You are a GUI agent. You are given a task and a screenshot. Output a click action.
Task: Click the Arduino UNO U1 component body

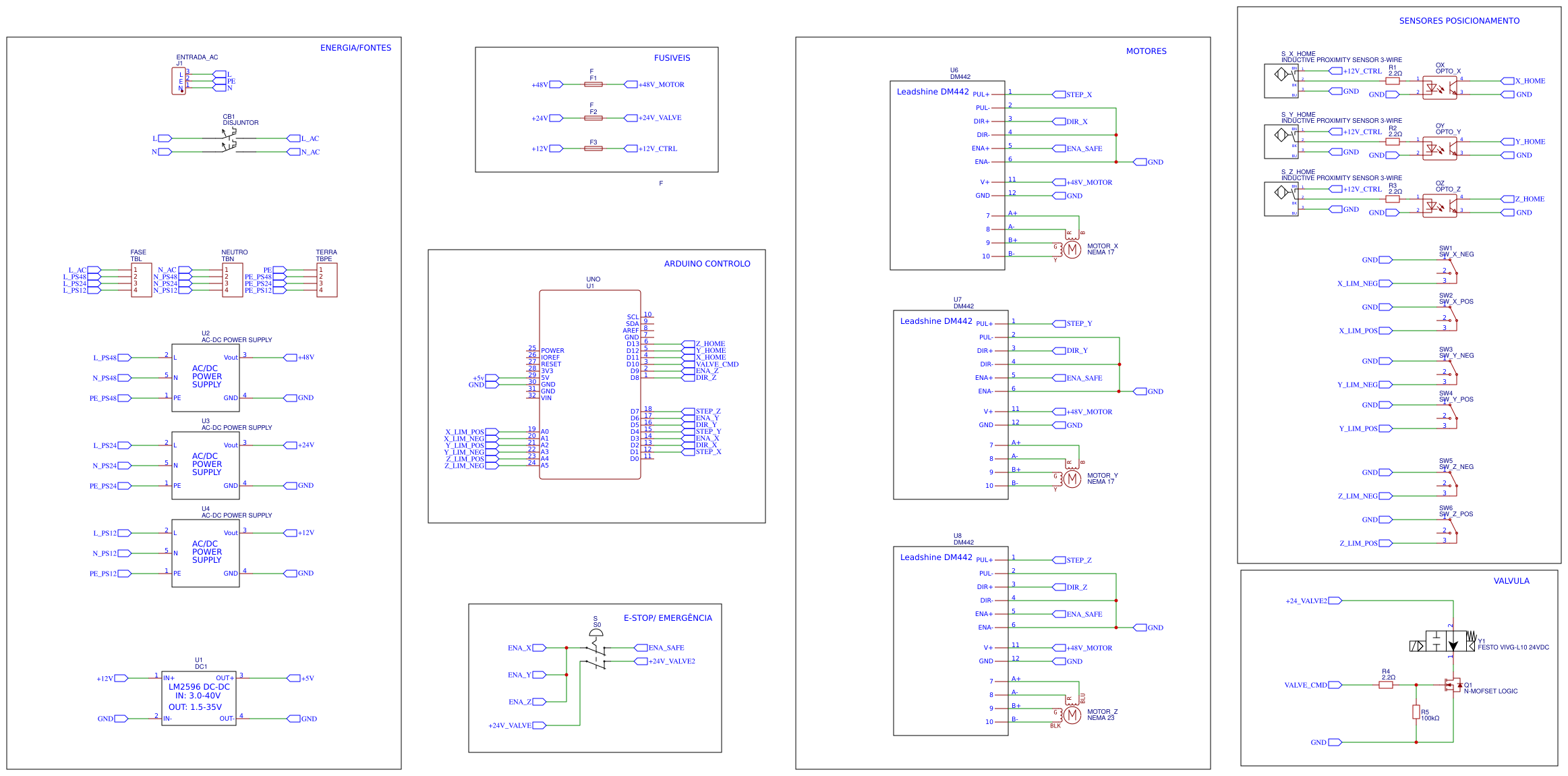(x=589, y=385)
